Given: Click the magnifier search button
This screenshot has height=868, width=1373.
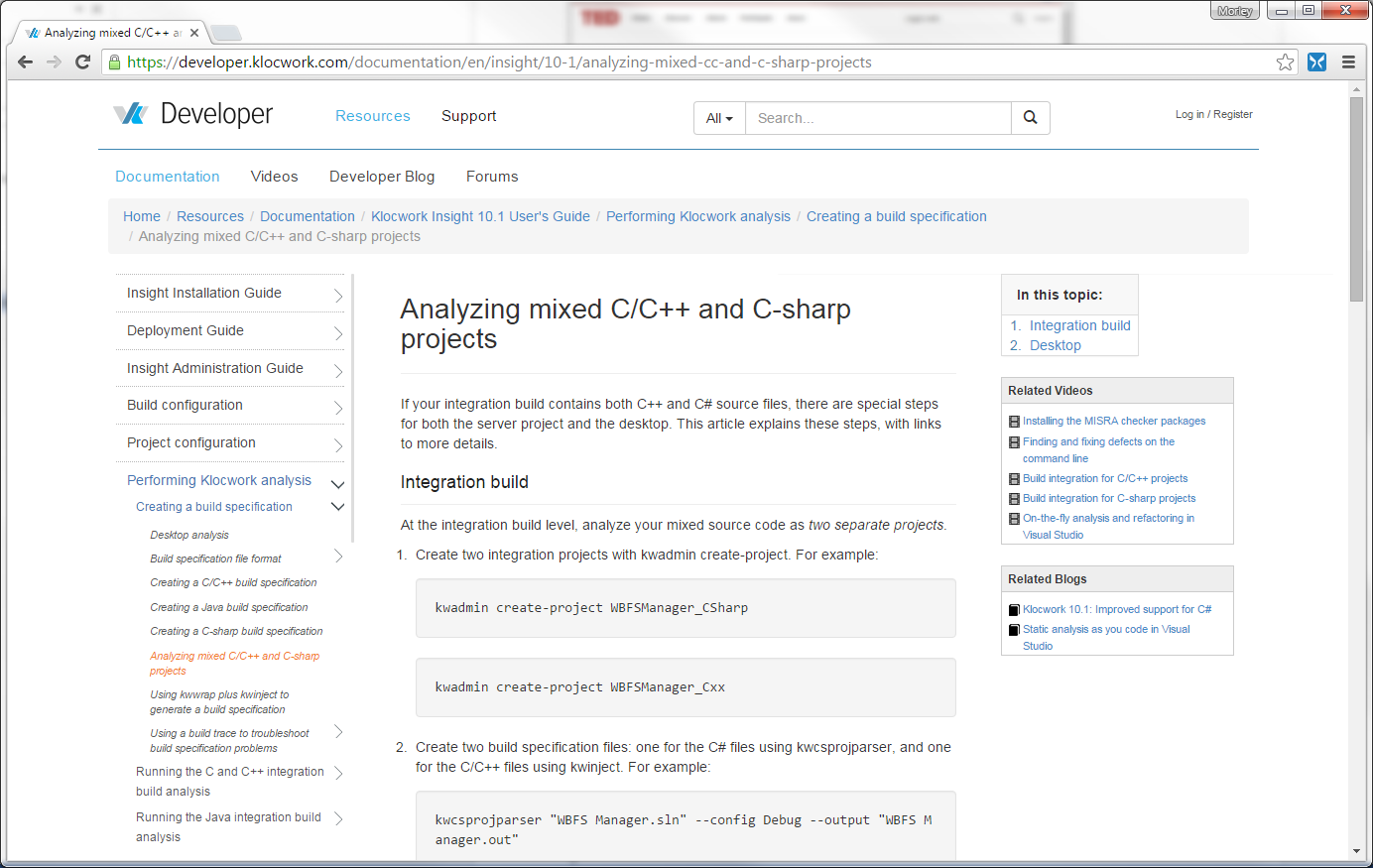Looking at the screenshot, I should pyautogui.click(x=1030, y=118).
